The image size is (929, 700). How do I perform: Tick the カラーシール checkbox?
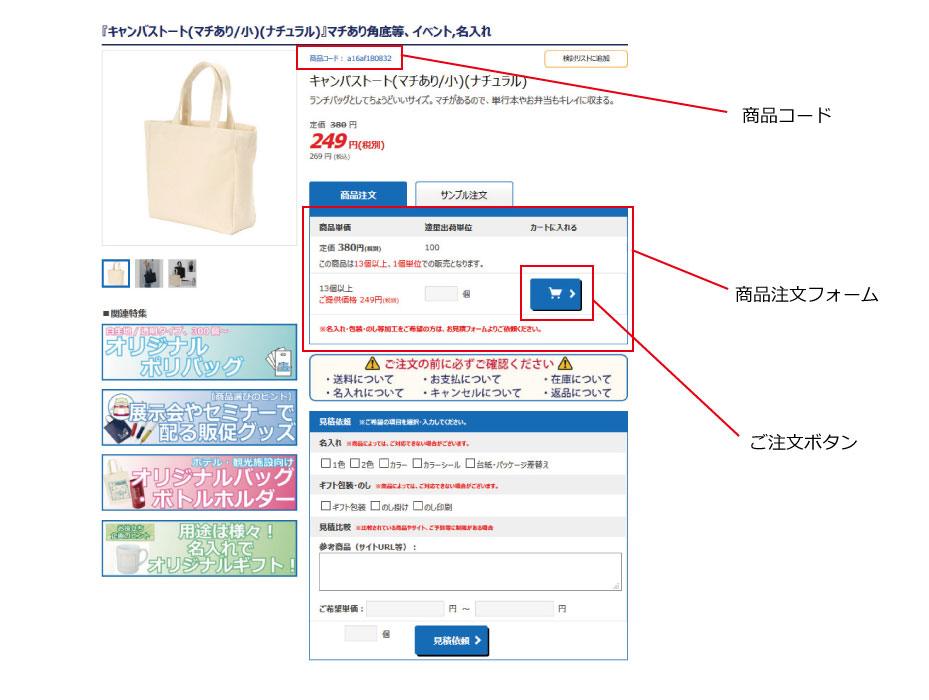click(x=417, y=463)
